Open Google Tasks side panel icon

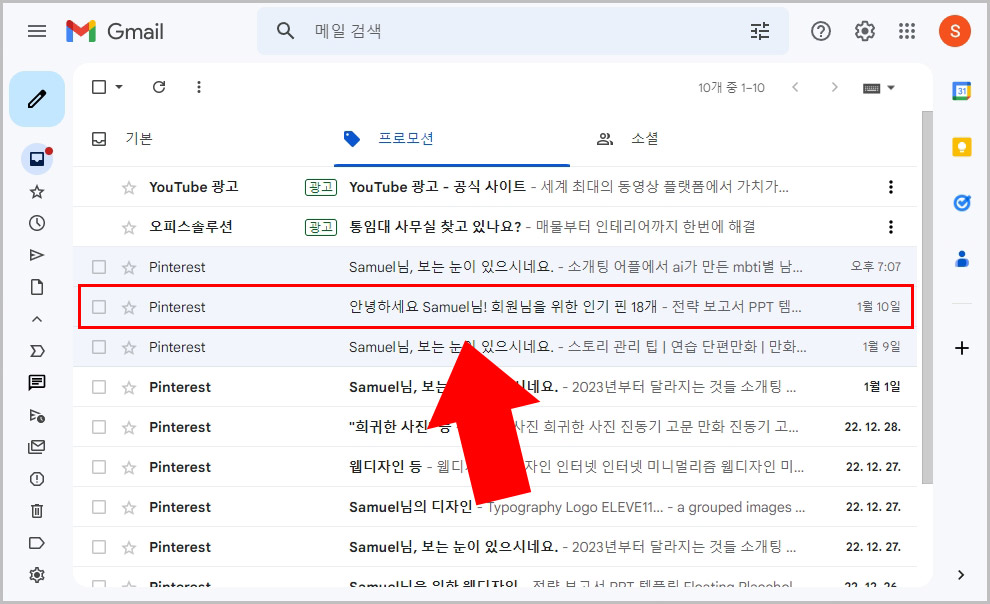[x=962, y=203]
